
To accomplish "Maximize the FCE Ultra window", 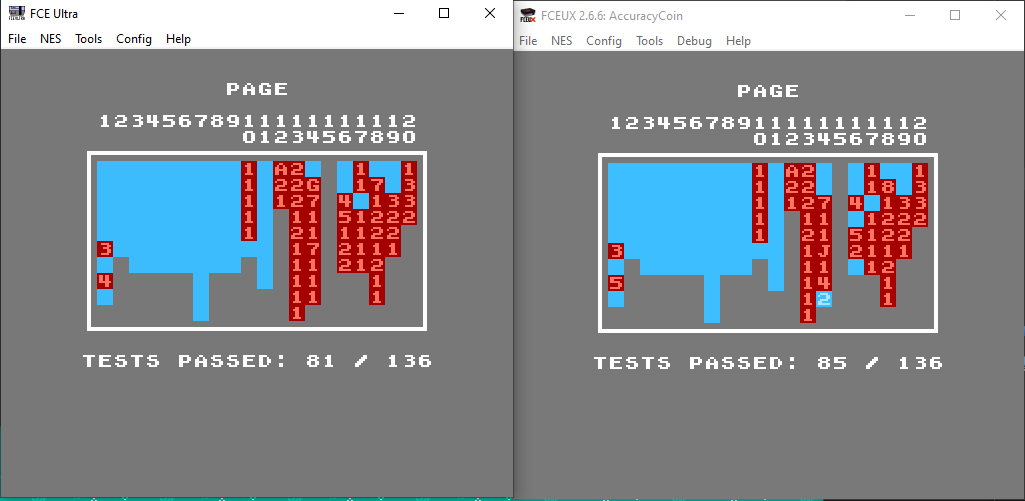I will tap(444, 14).
